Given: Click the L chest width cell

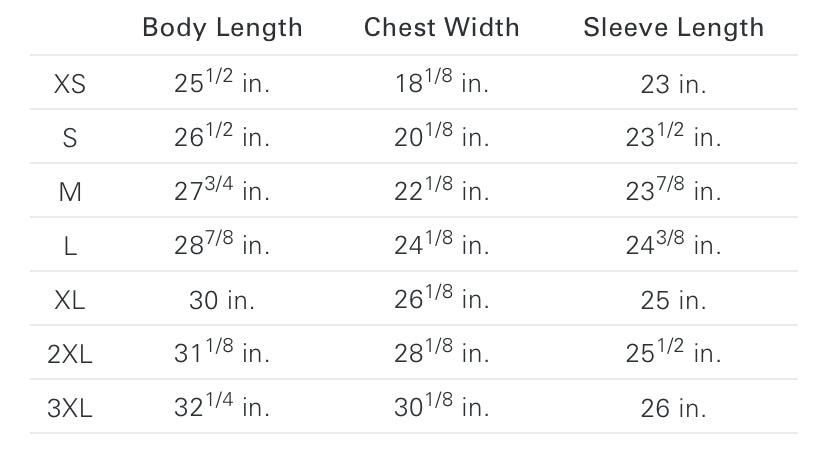Looking at the screenshot, I should coord(442,245).
